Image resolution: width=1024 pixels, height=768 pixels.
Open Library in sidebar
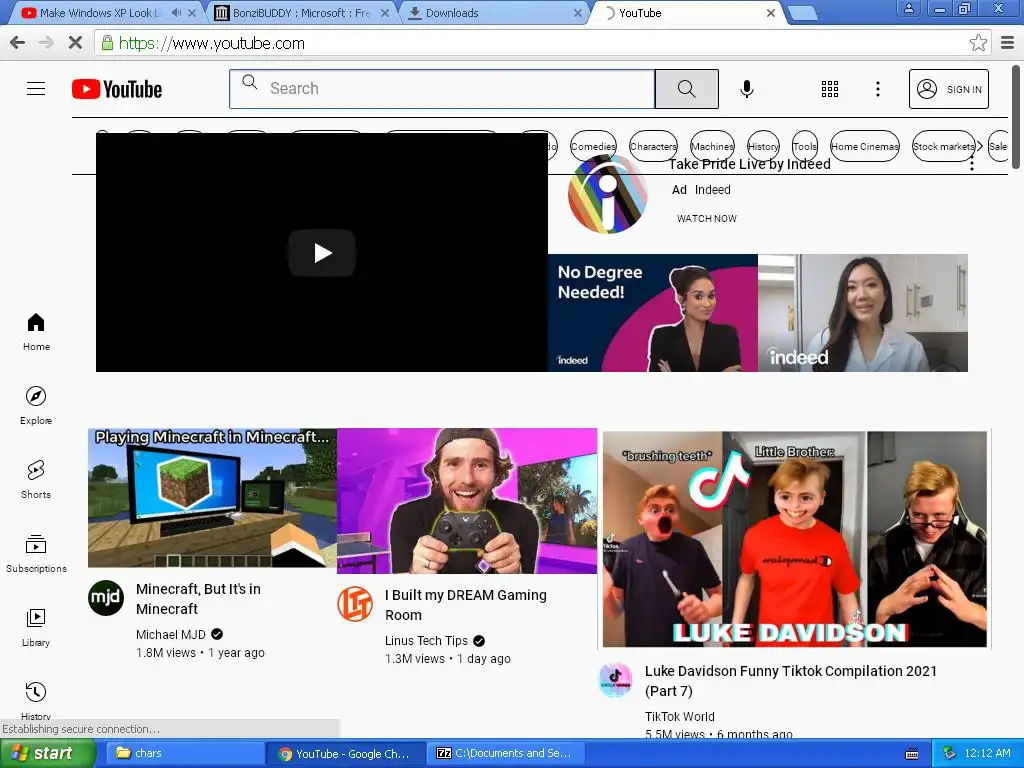pyautogui.click(x=36, y=628)
